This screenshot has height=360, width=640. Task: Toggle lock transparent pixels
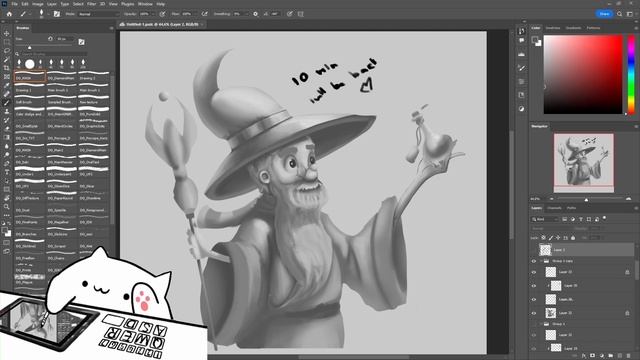pyautogui.click(x=544, y=238)
